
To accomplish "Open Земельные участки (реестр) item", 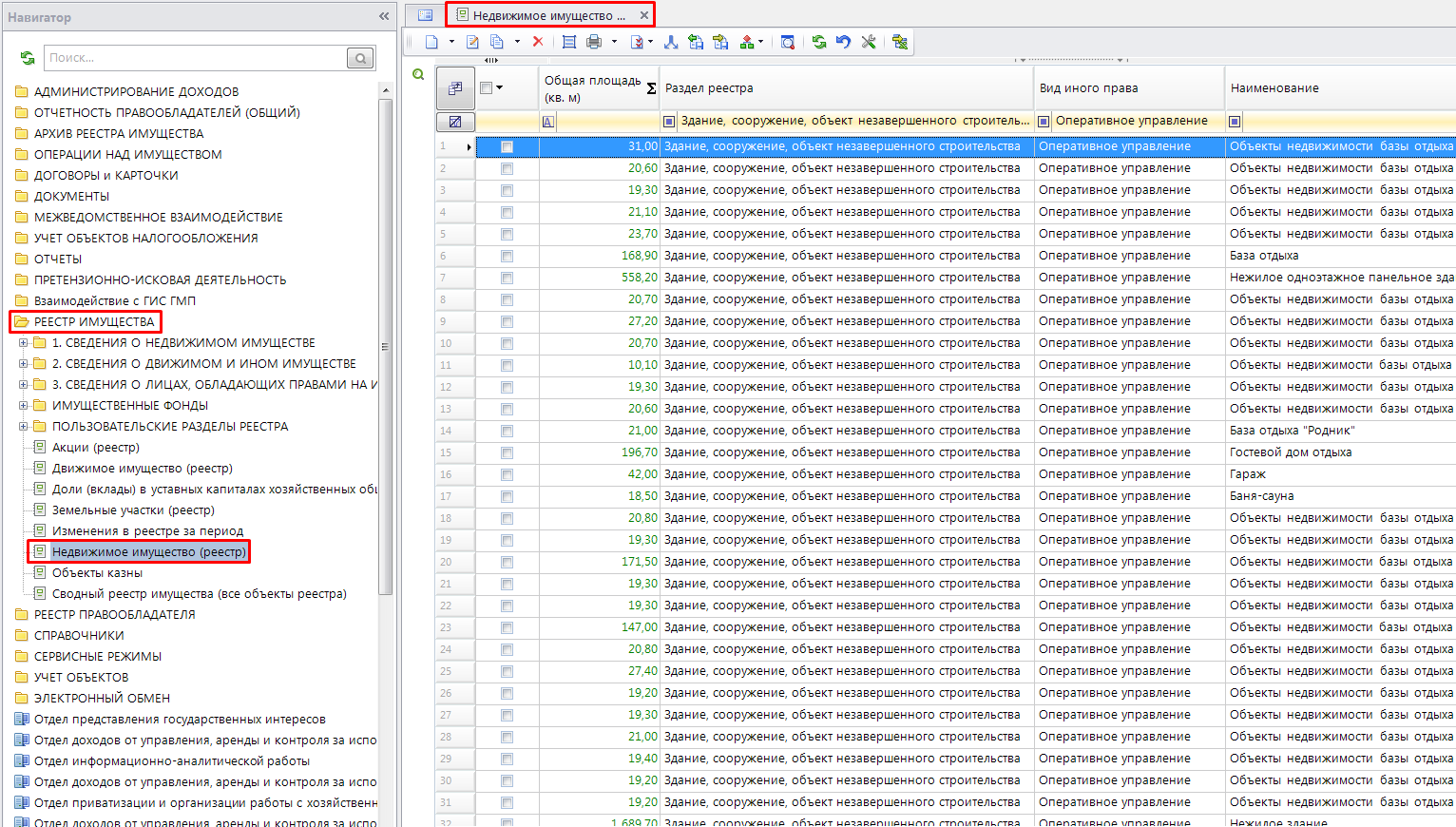I will click(133, 510).
